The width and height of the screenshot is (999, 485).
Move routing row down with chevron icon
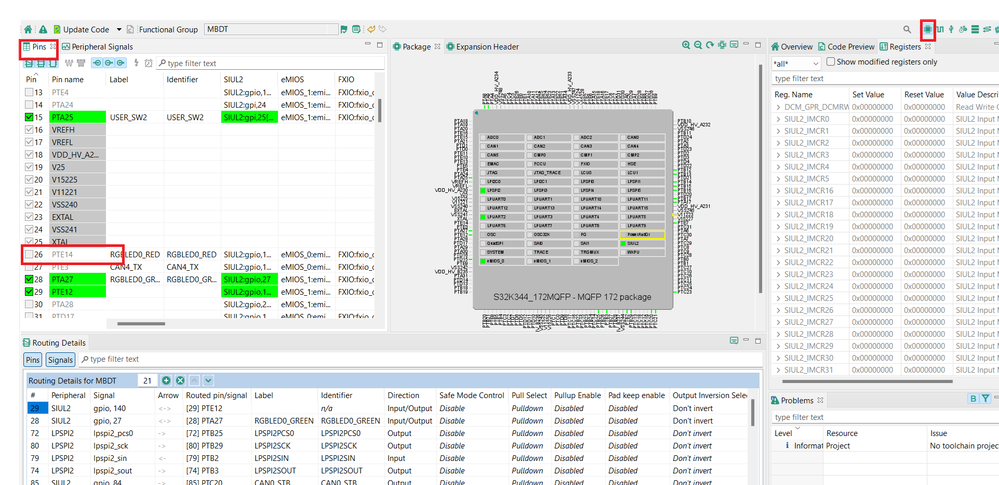(x=208, y=380)
